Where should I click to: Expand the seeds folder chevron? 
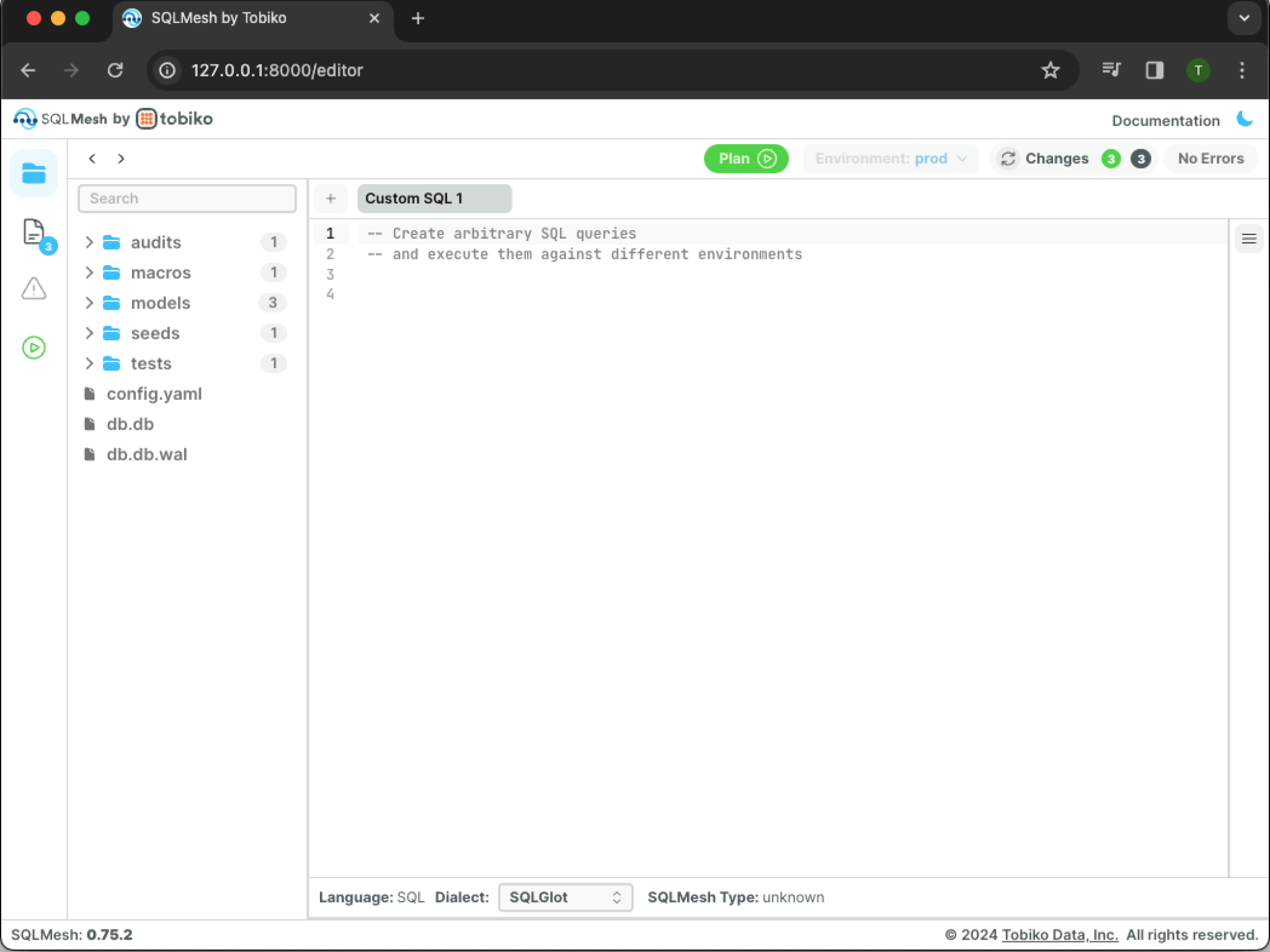tap(89, 333)
